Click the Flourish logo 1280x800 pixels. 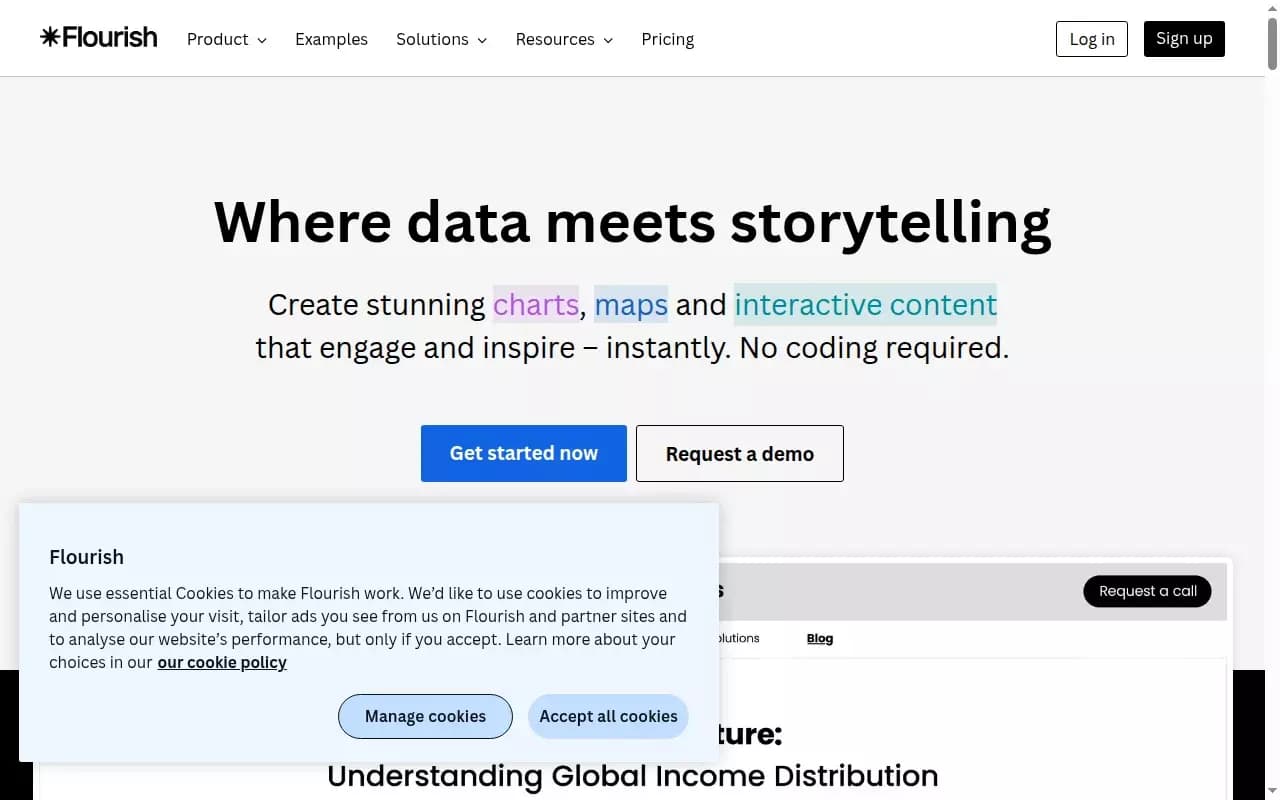tap(99, 38)
